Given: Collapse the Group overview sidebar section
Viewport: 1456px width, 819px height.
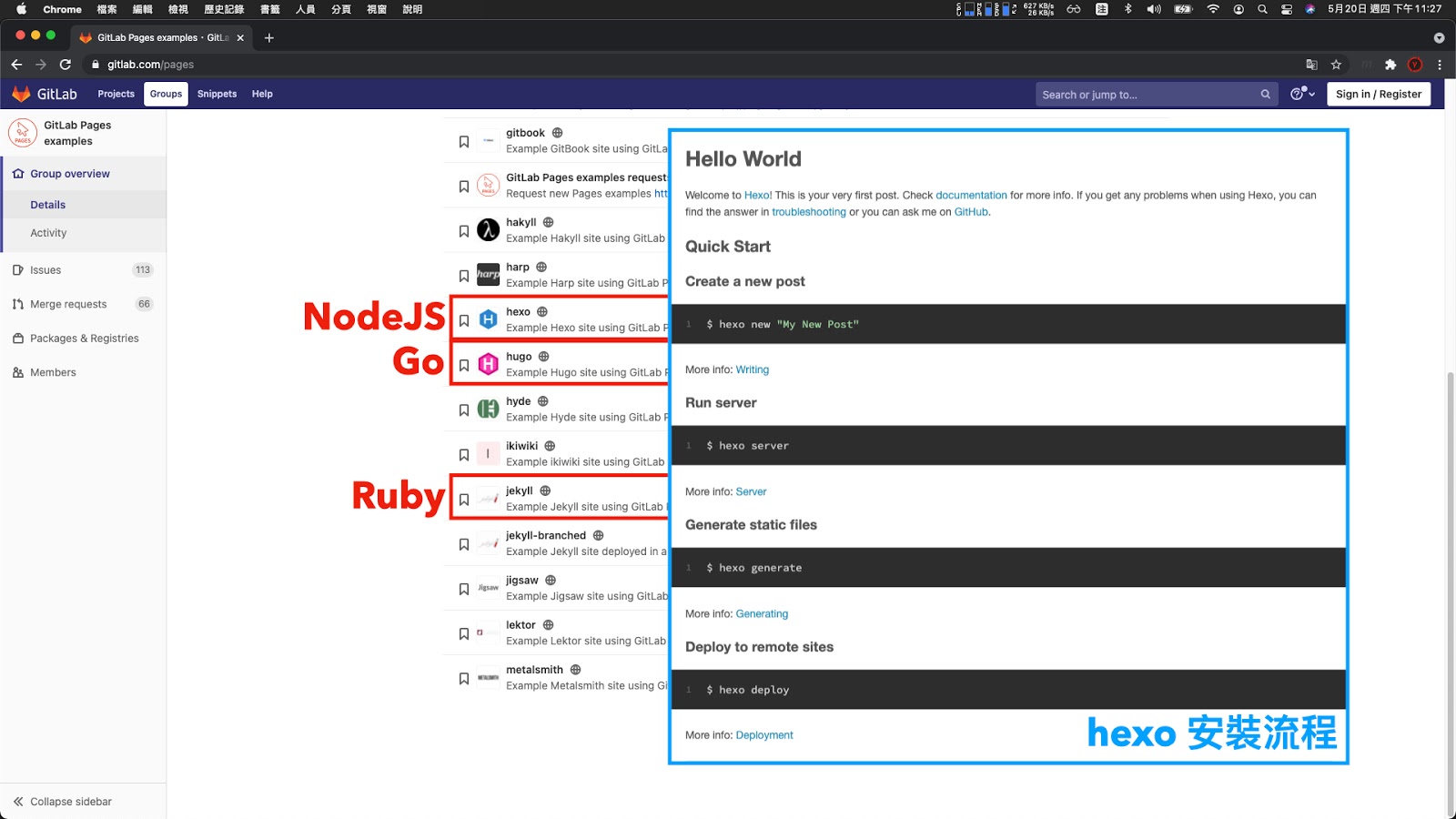Looking at the screenshot, I should point(83,174).
